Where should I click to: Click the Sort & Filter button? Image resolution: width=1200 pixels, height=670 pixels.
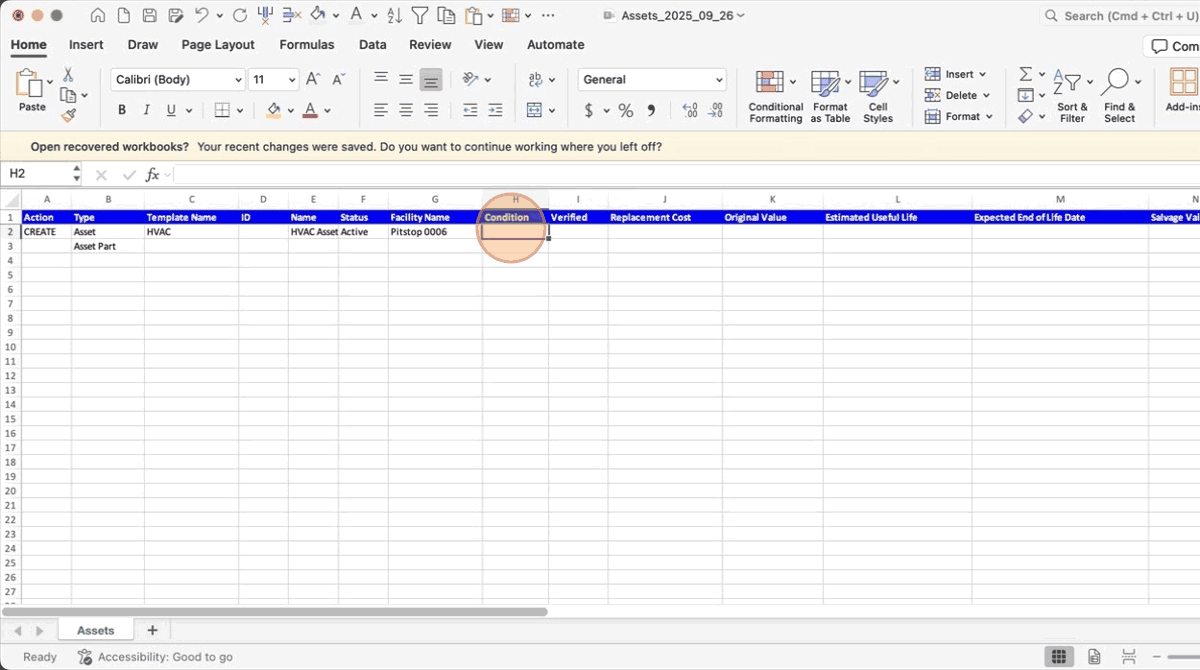[x=1072, y=96]
